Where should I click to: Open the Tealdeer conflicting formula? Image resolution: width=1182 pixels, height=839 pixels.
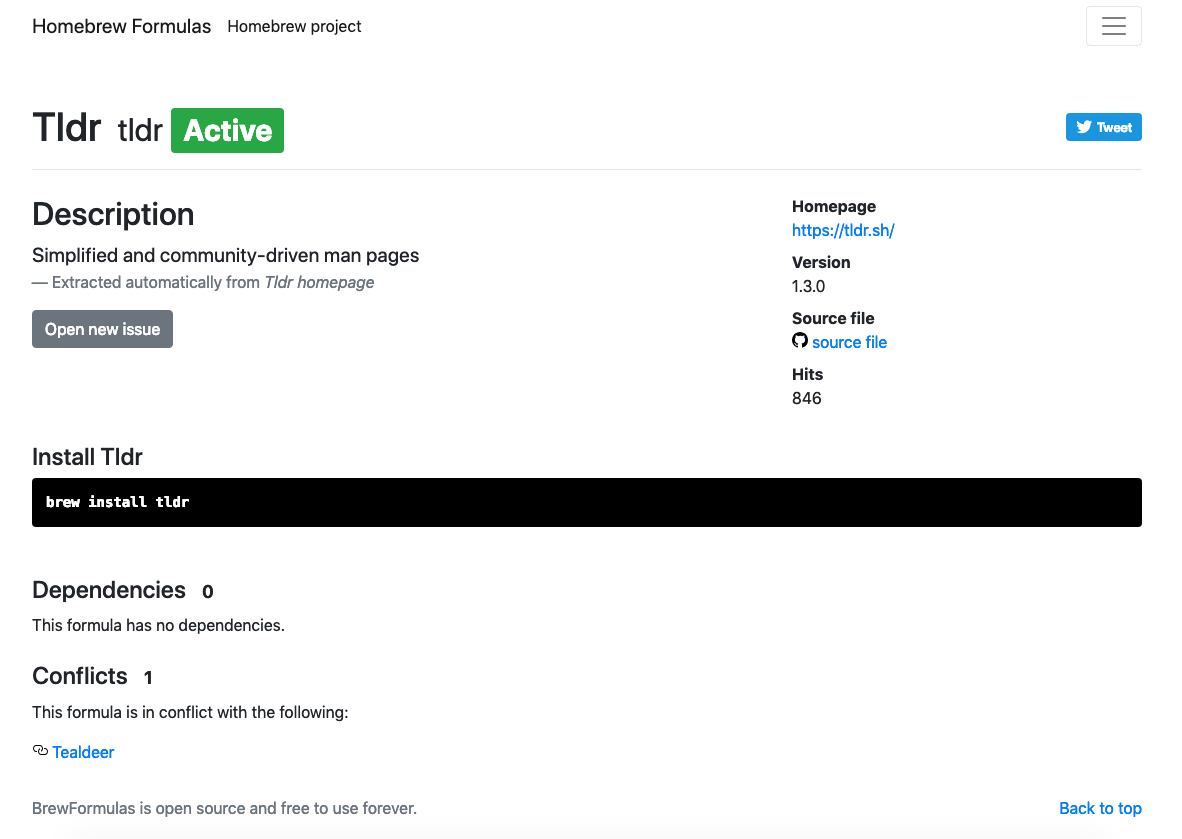pos(83,752)
